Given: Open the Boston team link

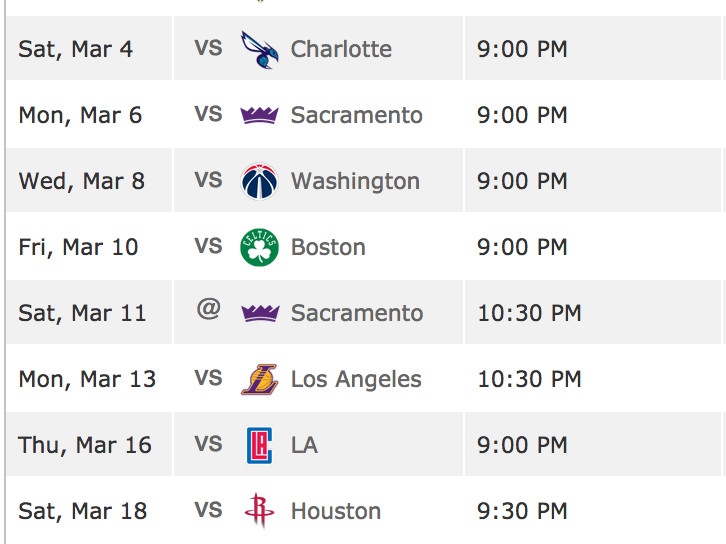Looking at the screenshot, I should (x=328, y=247).
